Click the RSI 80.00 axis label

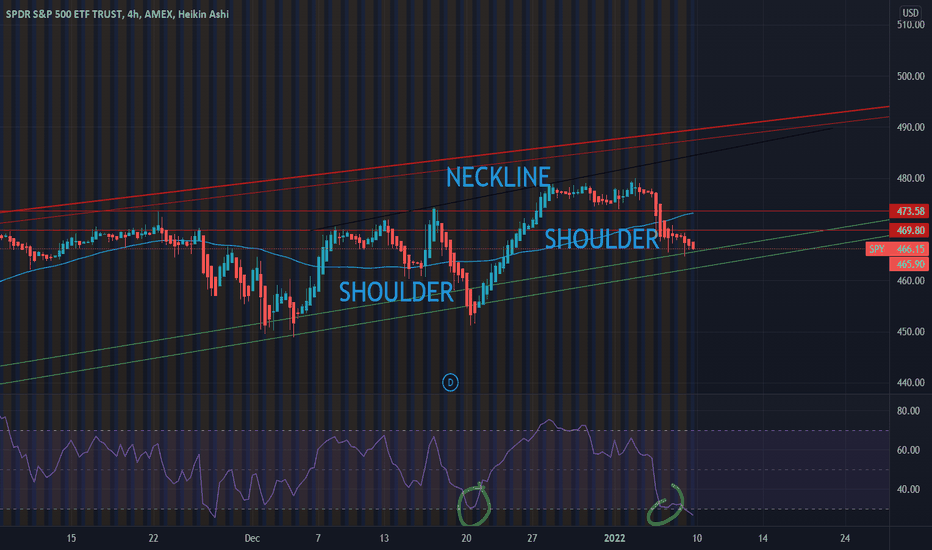[x=908, y=411]
